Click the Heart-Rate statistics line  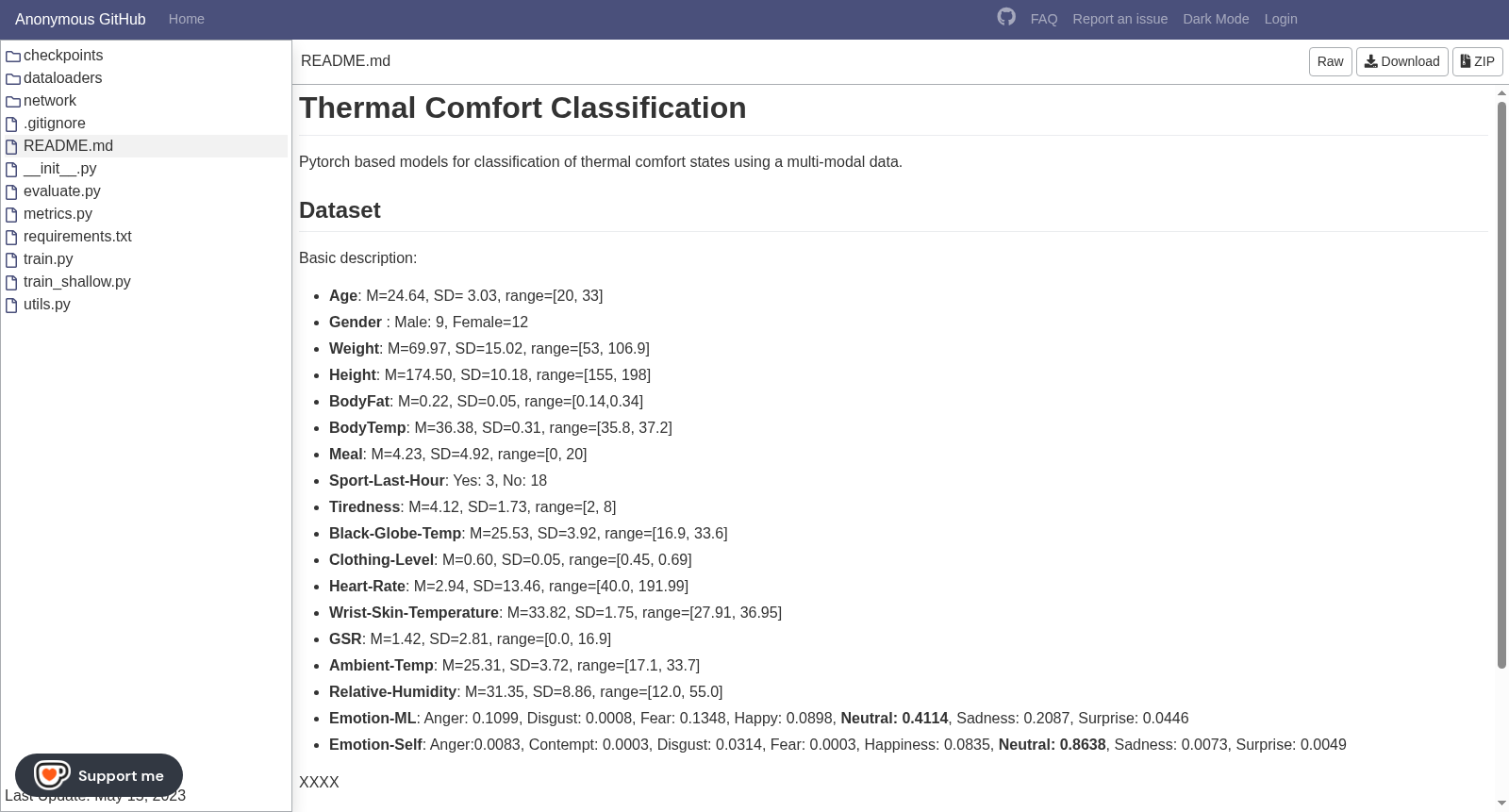[x=508, y=586]
